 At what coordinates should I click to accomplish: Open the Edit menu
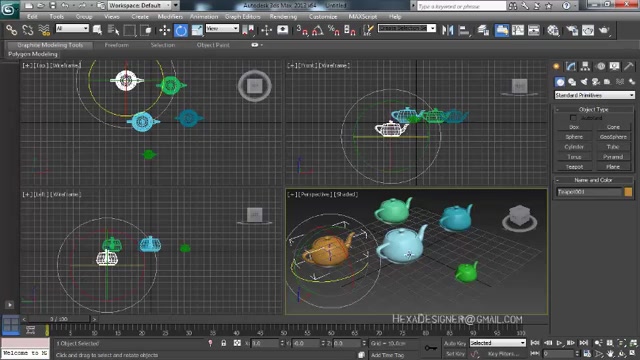(32, 16)
